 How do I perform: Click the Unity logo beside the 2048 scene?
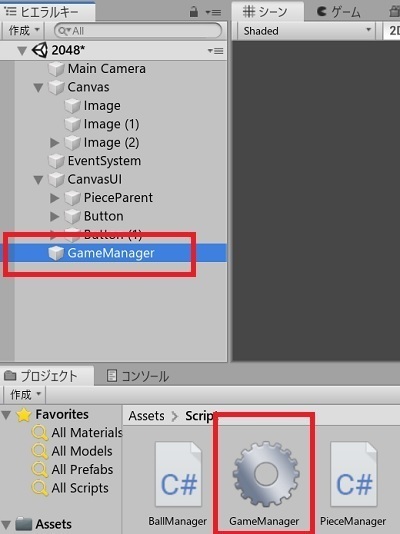point(39,50)
